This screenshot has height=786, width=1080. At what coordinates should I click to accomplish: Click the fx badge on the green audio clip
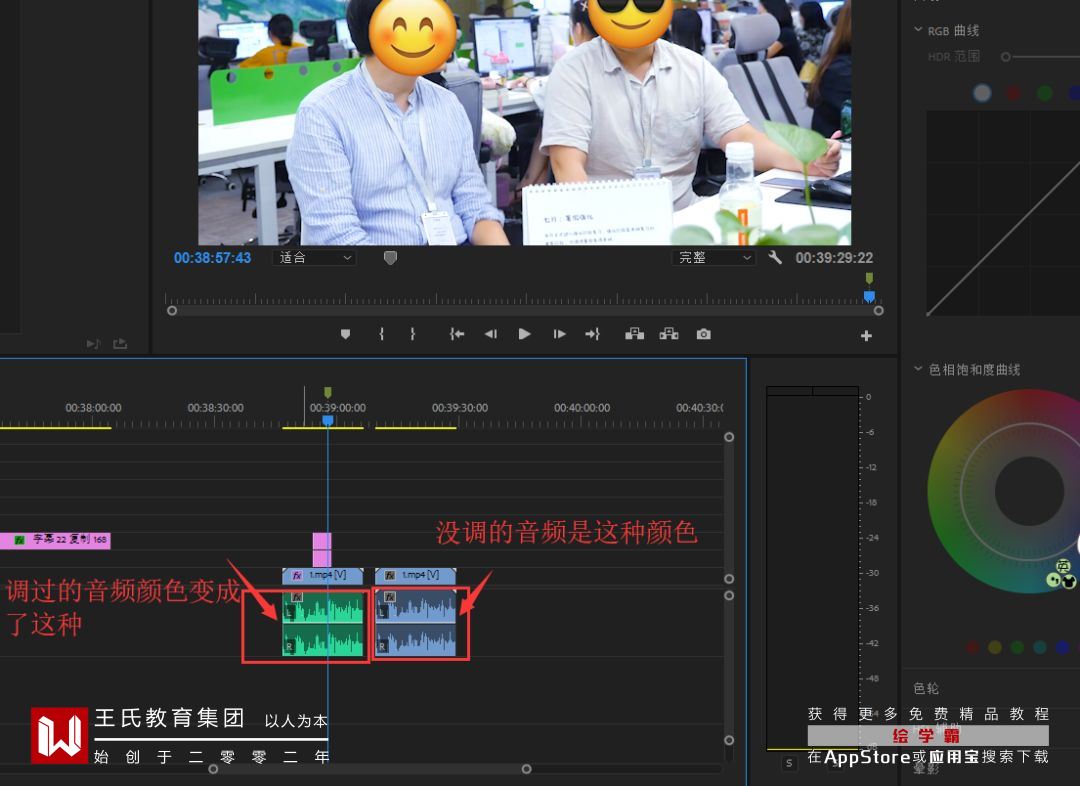pos(297,597)
